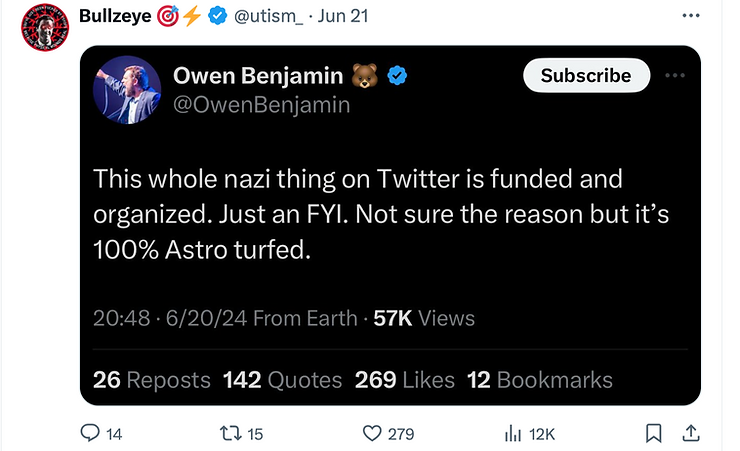
Task: Open more options on Bullzeye's tweet
Action: 690,17
